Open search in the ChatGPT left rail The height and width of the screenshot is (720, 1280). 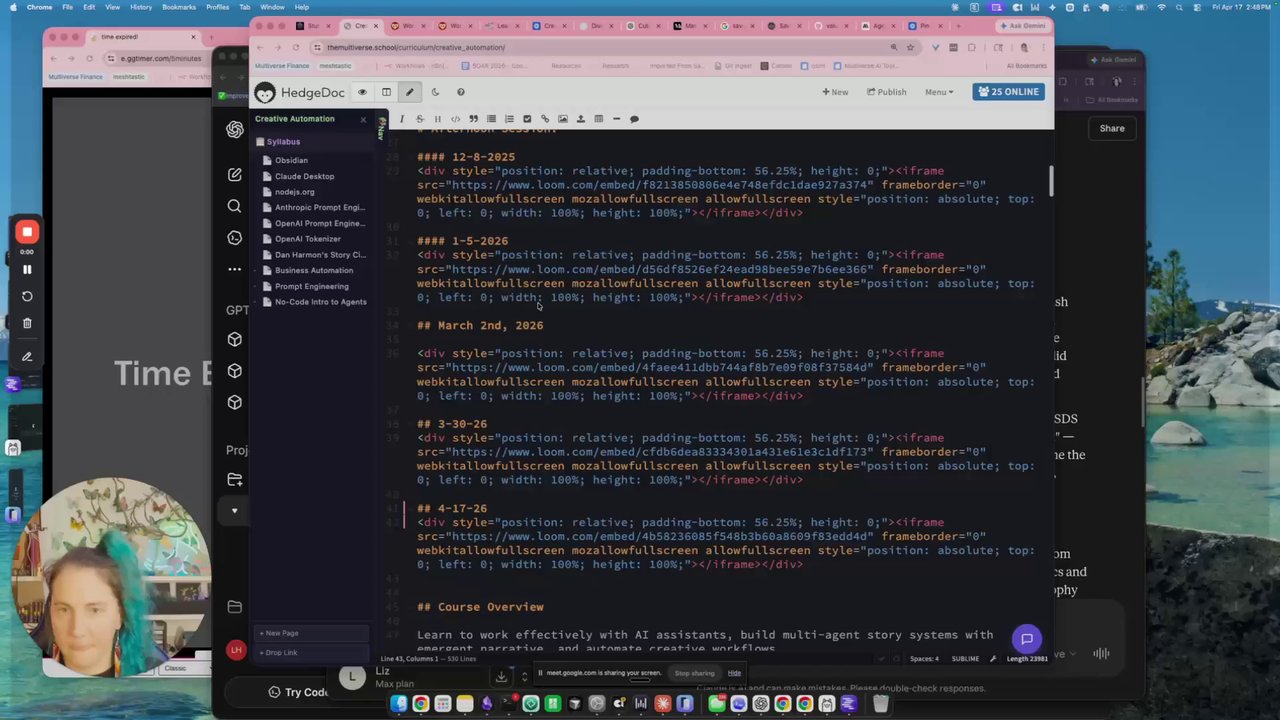click(x=234, y=206)
